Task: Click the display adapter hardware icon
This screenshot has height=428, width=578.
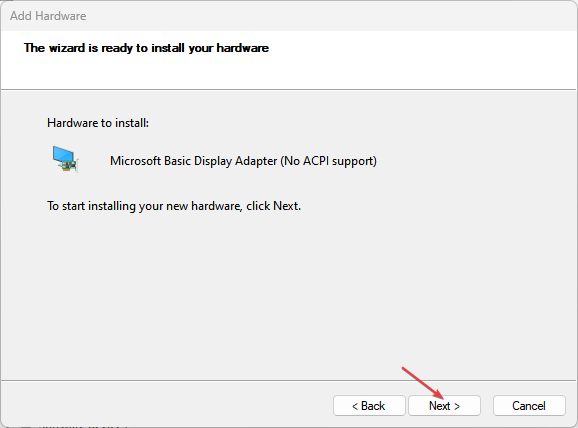Action: click(x=65, y=159)
